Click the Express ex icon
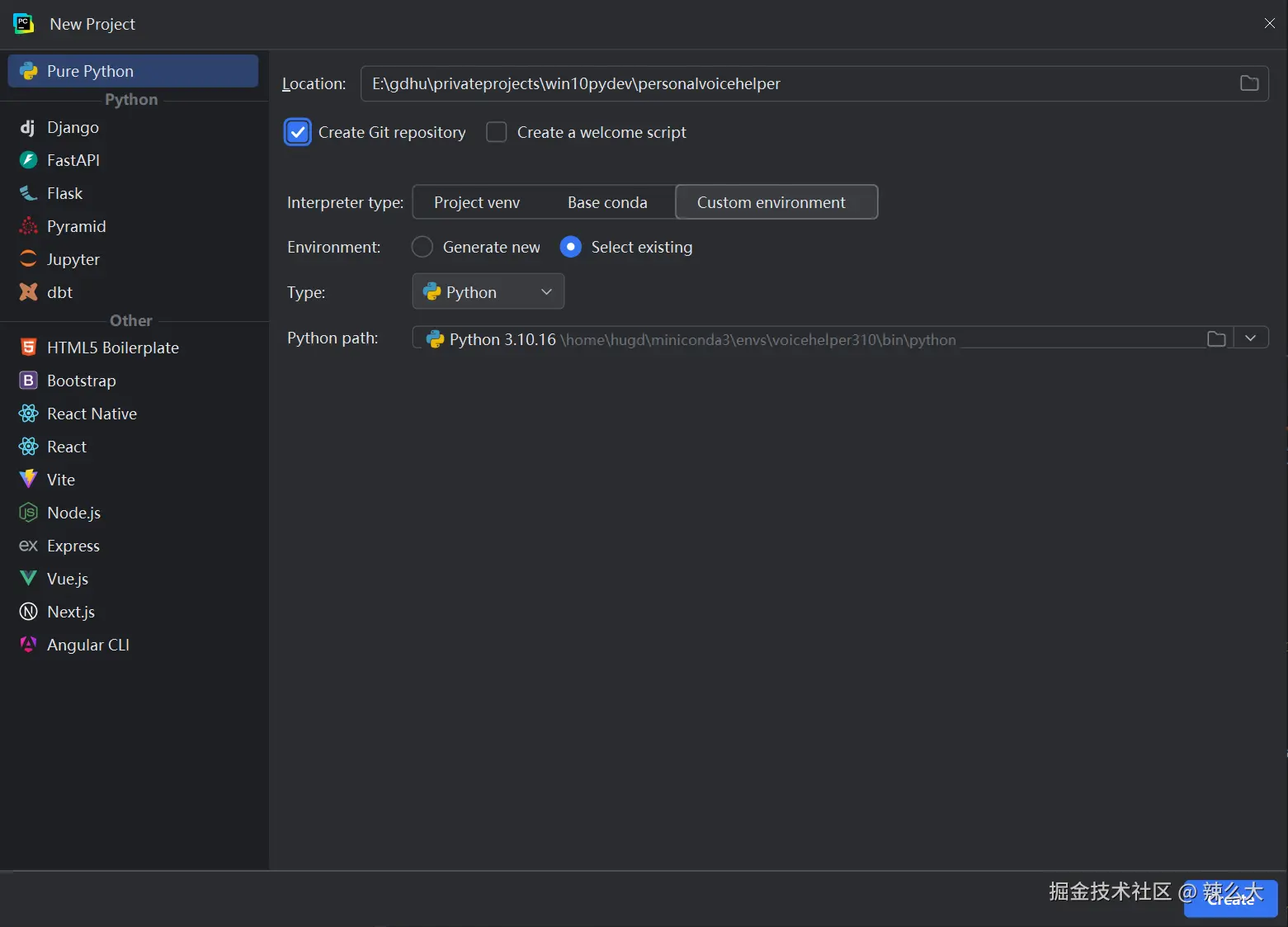1288x927 pixels. [x=28, y=546]
